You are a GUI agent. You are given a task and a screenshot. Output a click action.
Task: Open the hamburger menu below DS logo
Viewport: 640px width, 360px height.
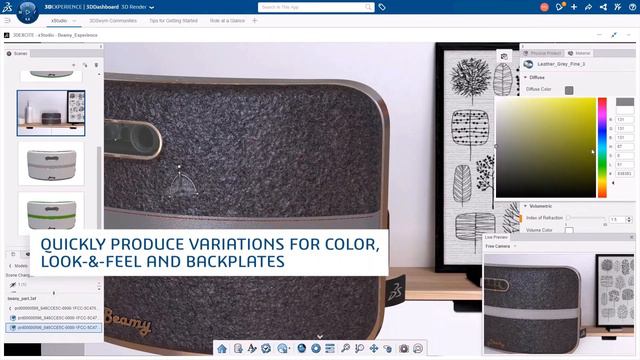point(7,20)
